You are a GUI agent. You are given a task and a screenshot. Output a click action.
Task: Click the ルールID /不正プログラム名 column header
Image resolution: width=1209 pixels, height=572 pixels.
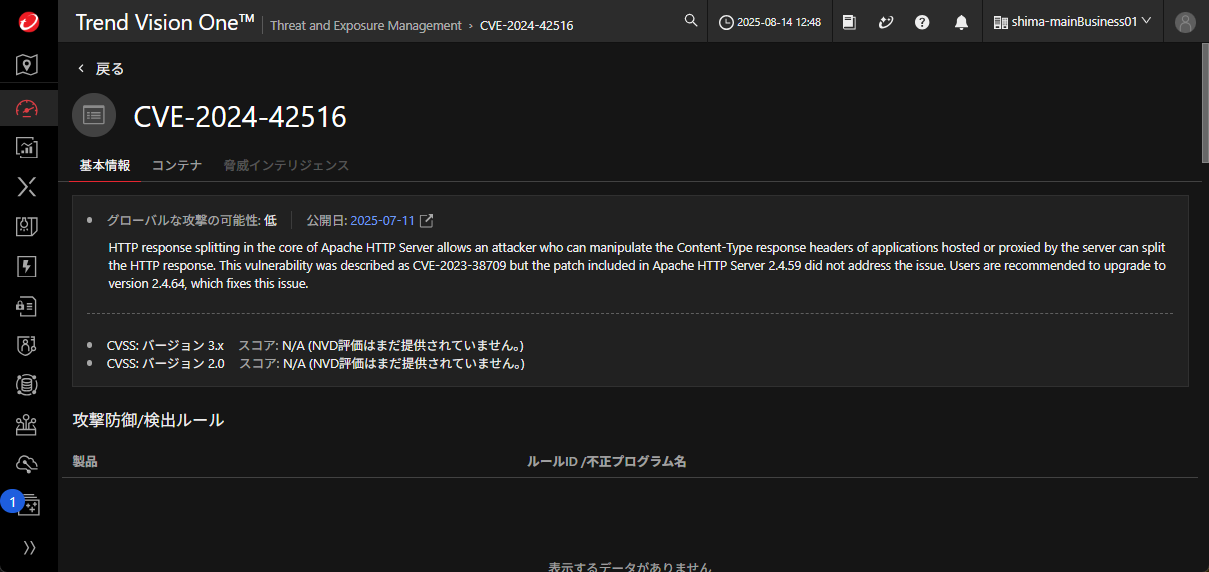(607, 462)
